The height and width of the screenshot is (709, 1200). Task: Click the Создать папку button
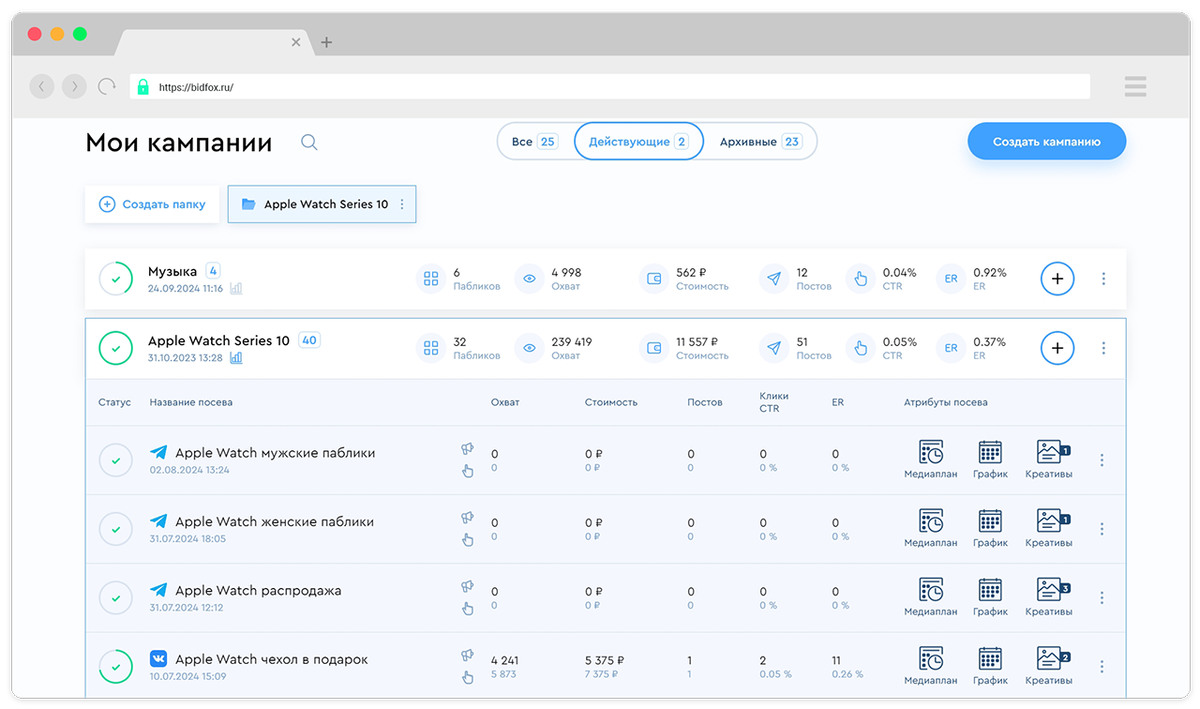pos(152,204)
